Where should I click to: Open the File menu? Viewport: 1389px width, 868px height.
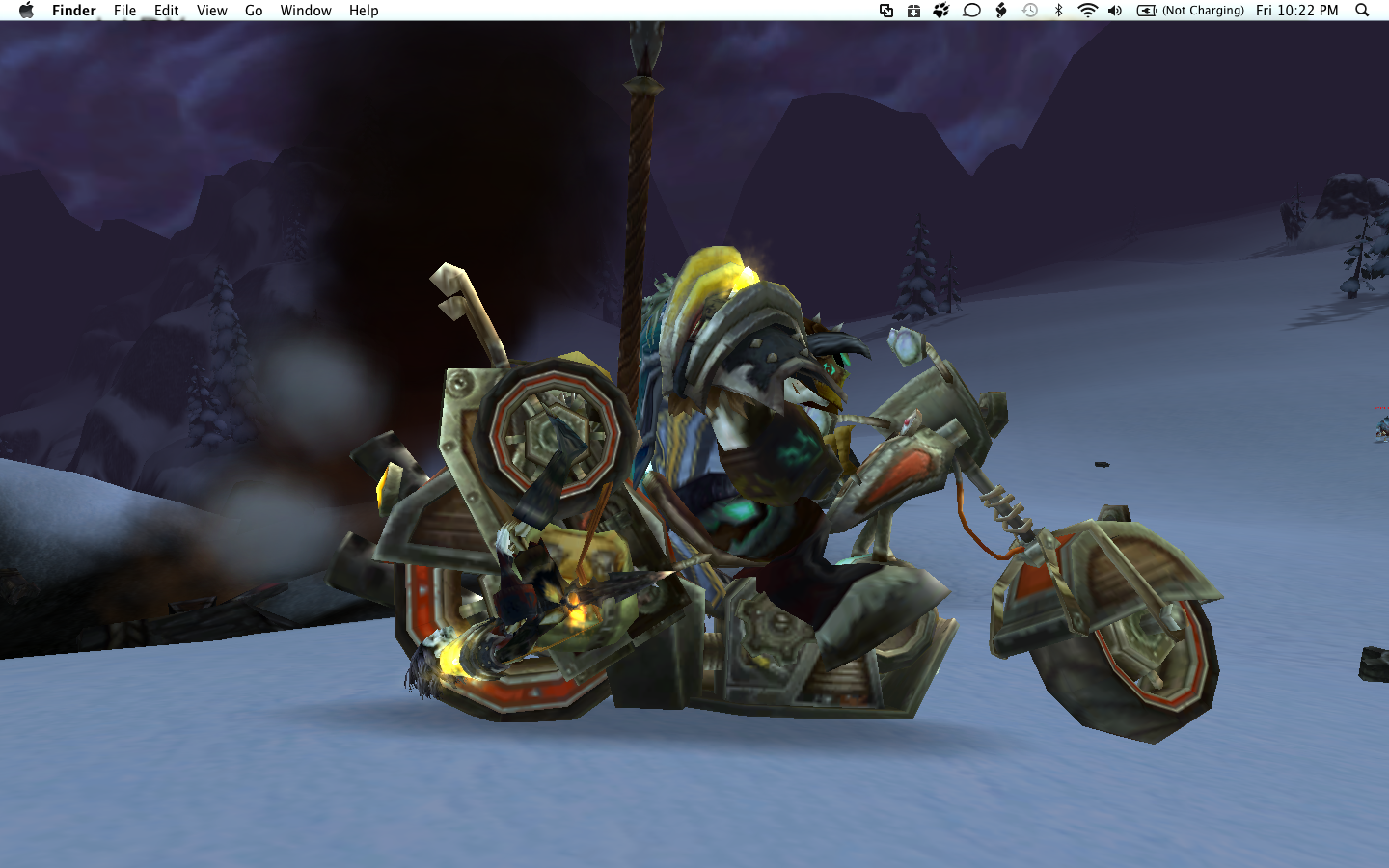tap(124, 11)
